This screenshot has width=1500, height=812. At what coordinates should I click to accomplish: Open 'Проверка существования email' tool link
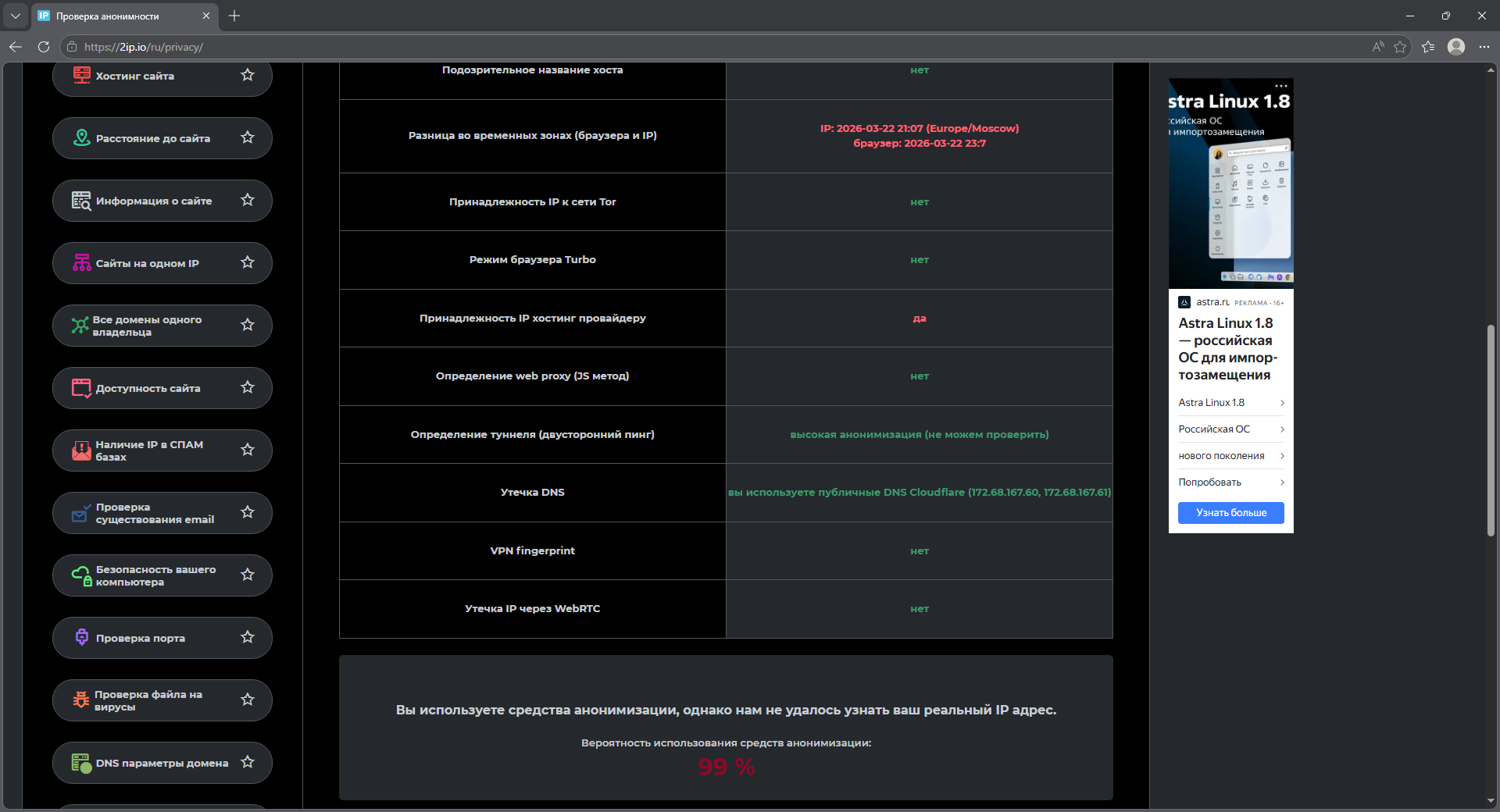(155, 513)
